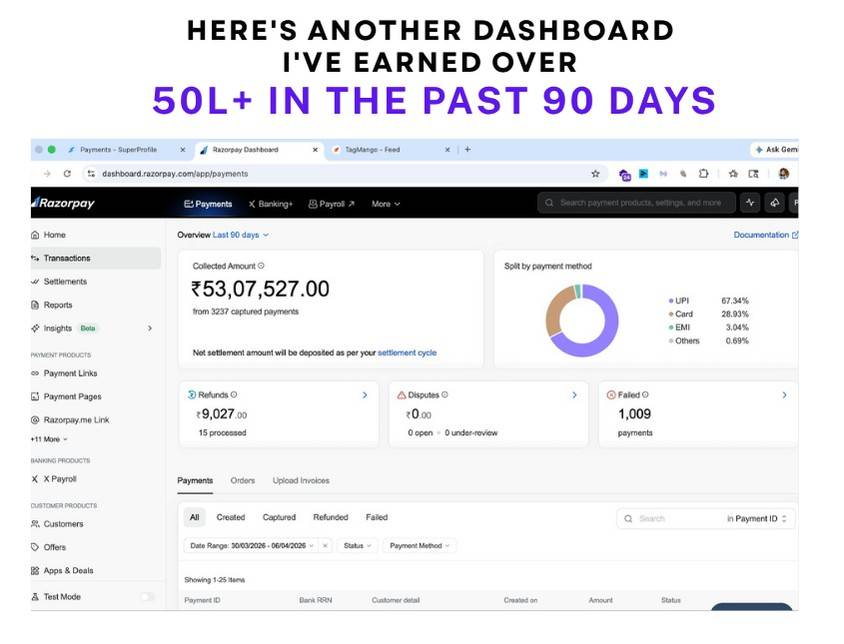Open Insights Beta section
This screenshot has width=844, height=644.
(x=64, y=328)
